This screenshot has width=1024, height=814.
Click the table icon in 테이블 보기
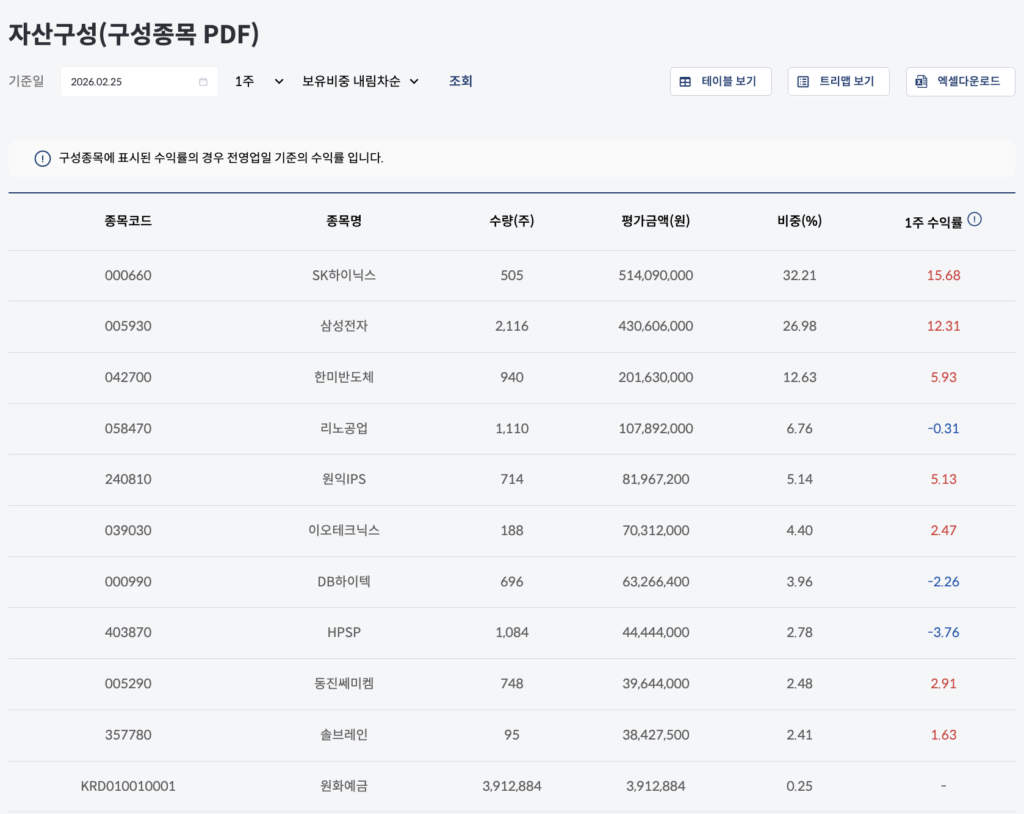tap(686, 82)
